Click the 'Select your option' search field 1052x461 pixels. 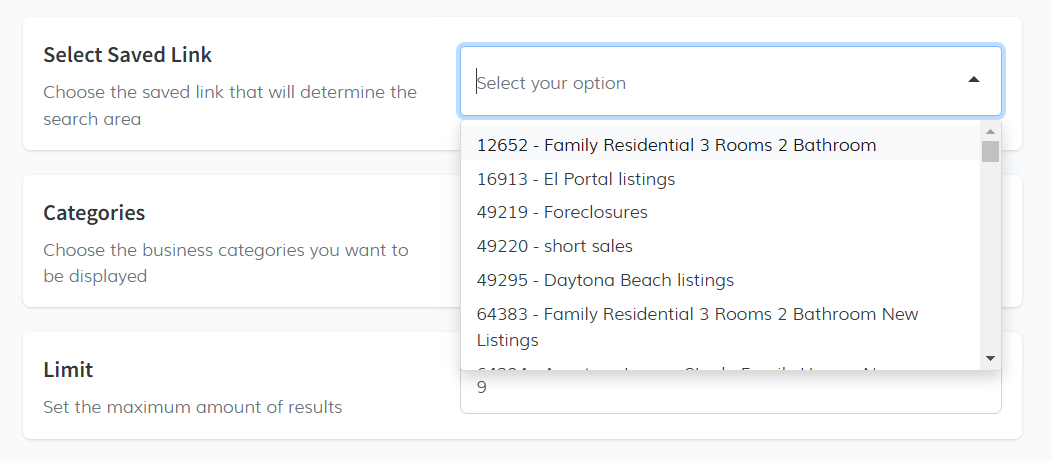(x=700, y=82)
